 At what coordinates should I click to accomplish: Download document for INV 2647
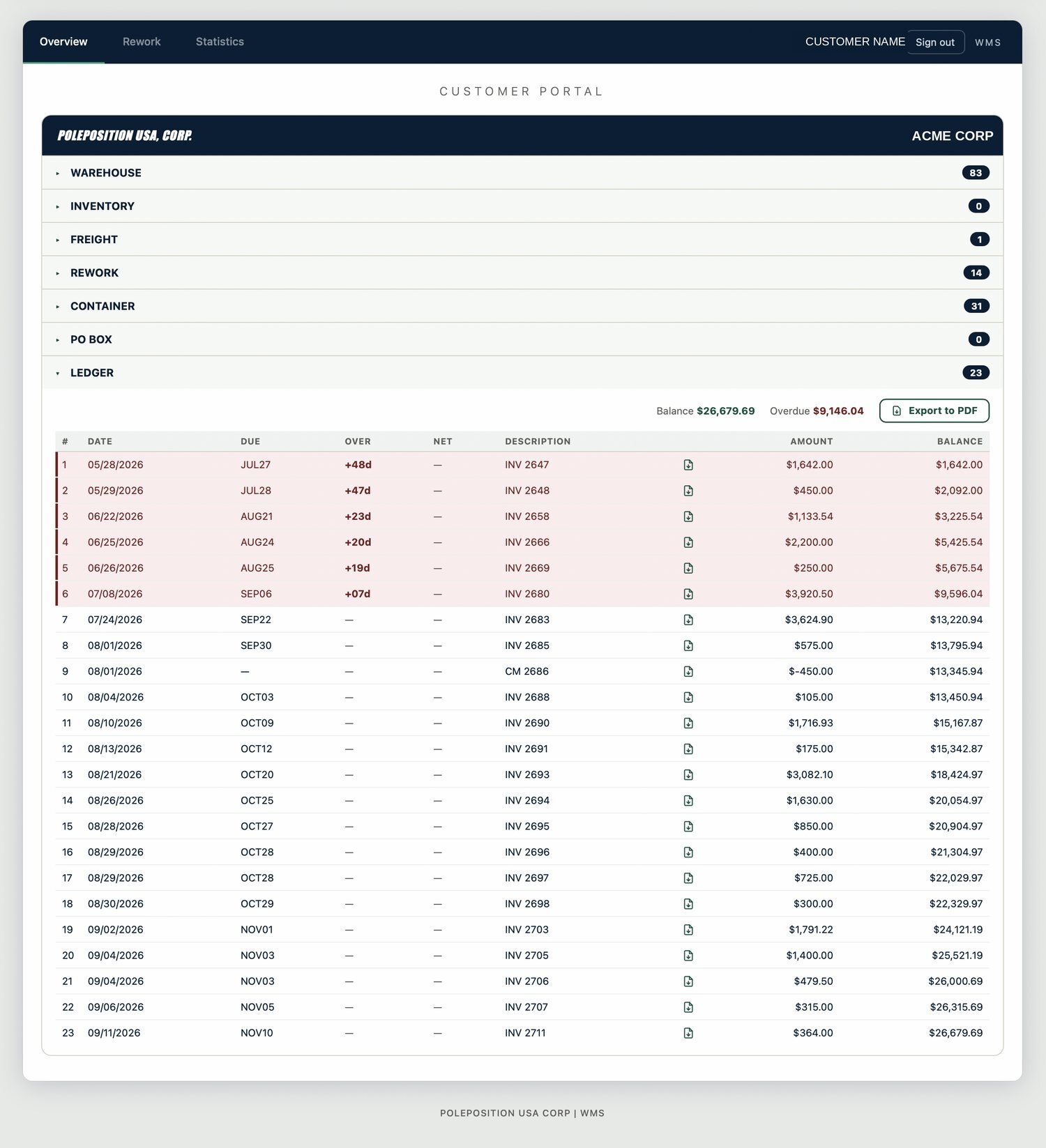click(x=688, y=465)
